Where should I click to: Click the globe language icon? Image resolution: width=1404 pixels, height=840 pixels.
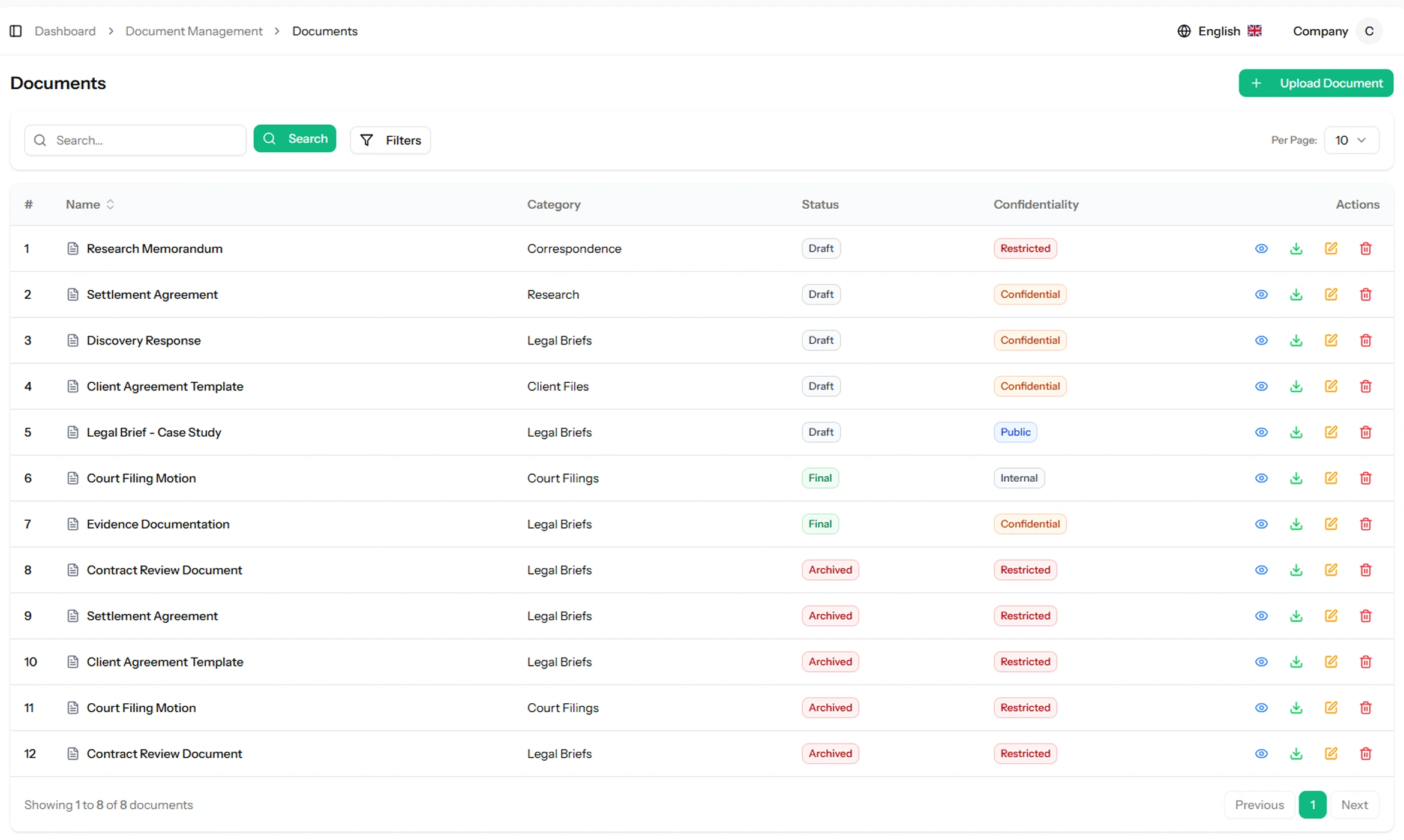click(1184, 31)
